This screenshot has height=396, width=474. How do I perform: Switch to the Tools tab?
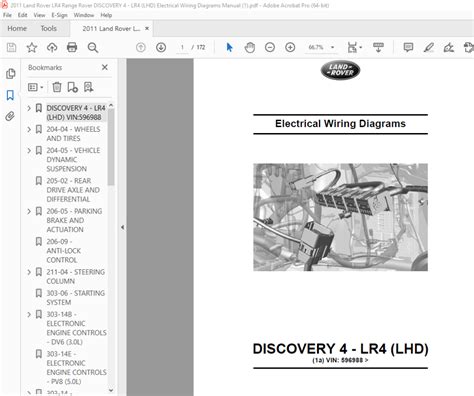click(x=49, y=29)
